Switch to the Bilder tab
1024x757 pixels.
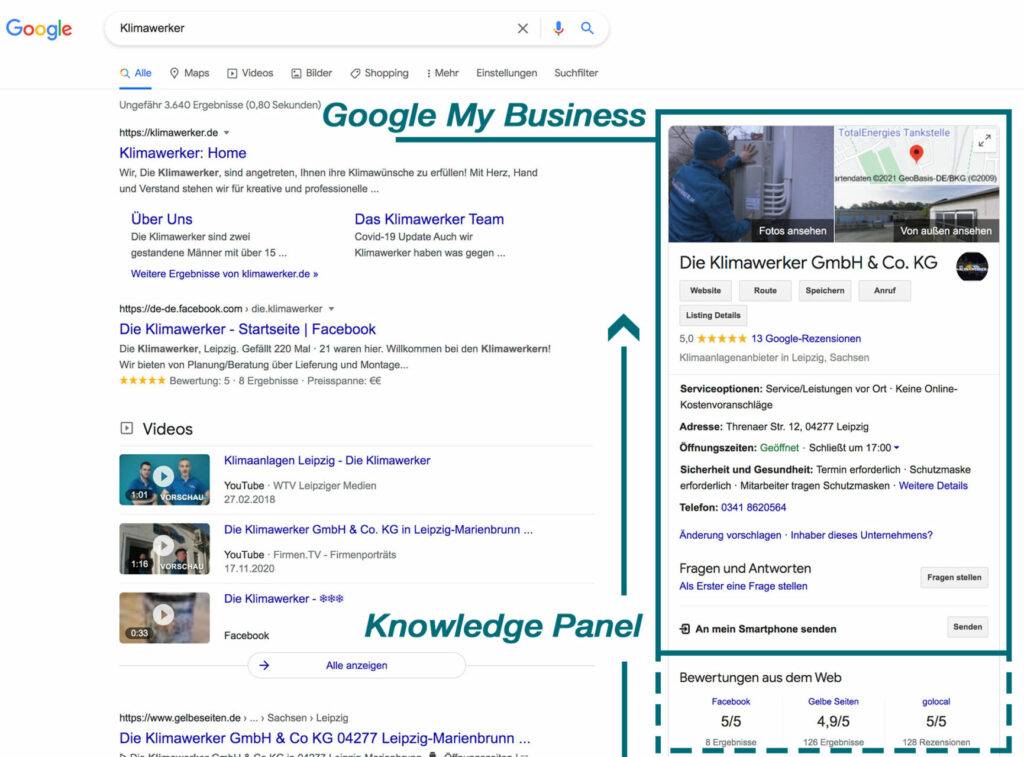312,73
